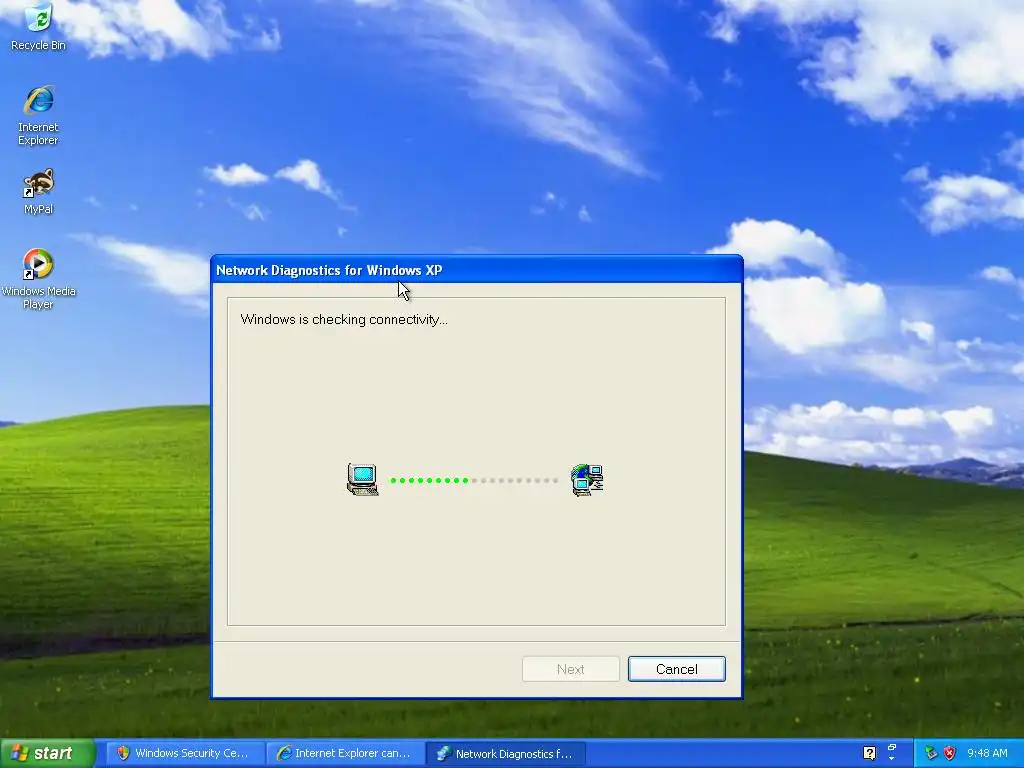Open the Recycle Bin desktop icon
The width and height of the screenshot is (1024, 768).
click(38, 26)
